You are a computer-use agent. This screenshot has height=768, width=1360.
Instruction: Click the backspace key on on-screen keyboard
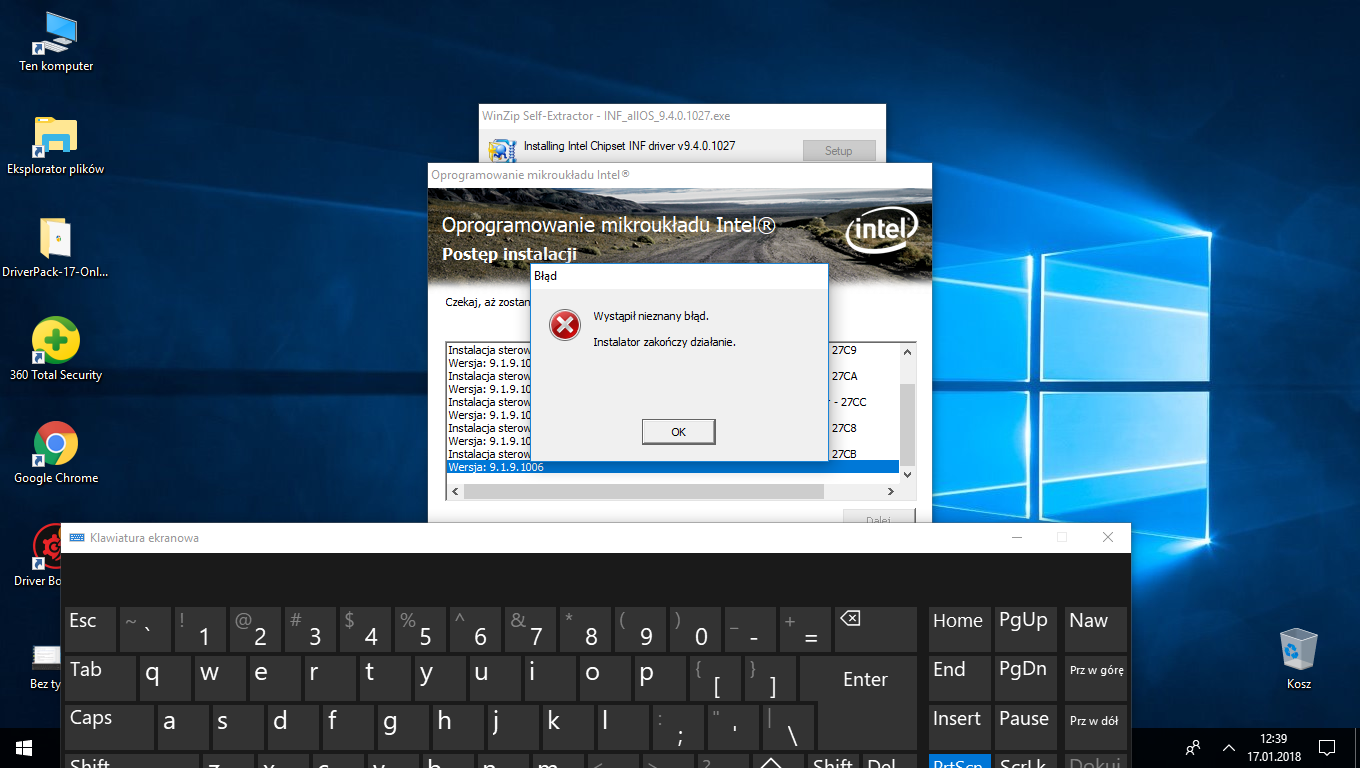(x=876, y=630)
